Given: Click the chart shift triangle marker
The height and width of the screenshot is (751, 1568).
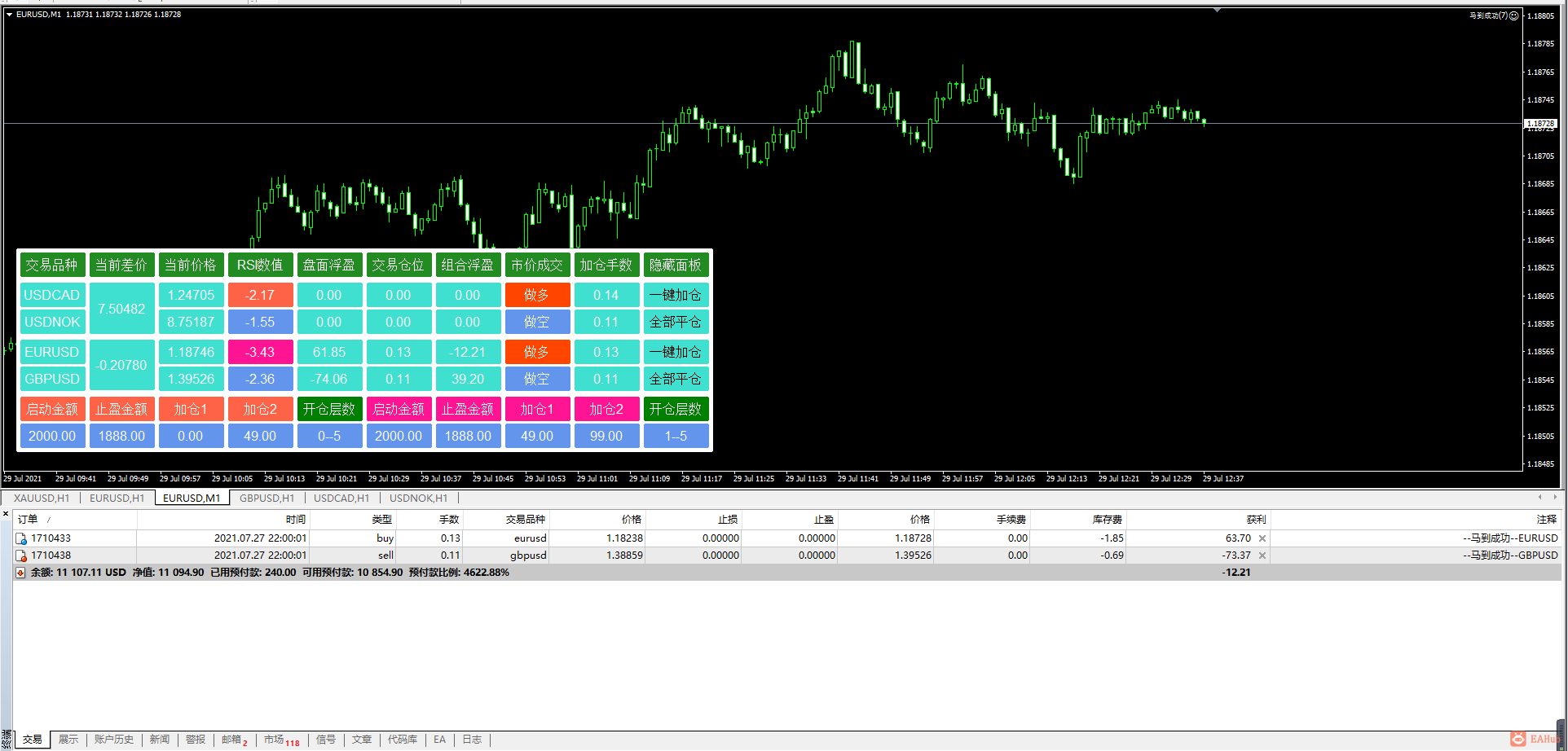Looking at the screenshot, I should [1217, 11].
